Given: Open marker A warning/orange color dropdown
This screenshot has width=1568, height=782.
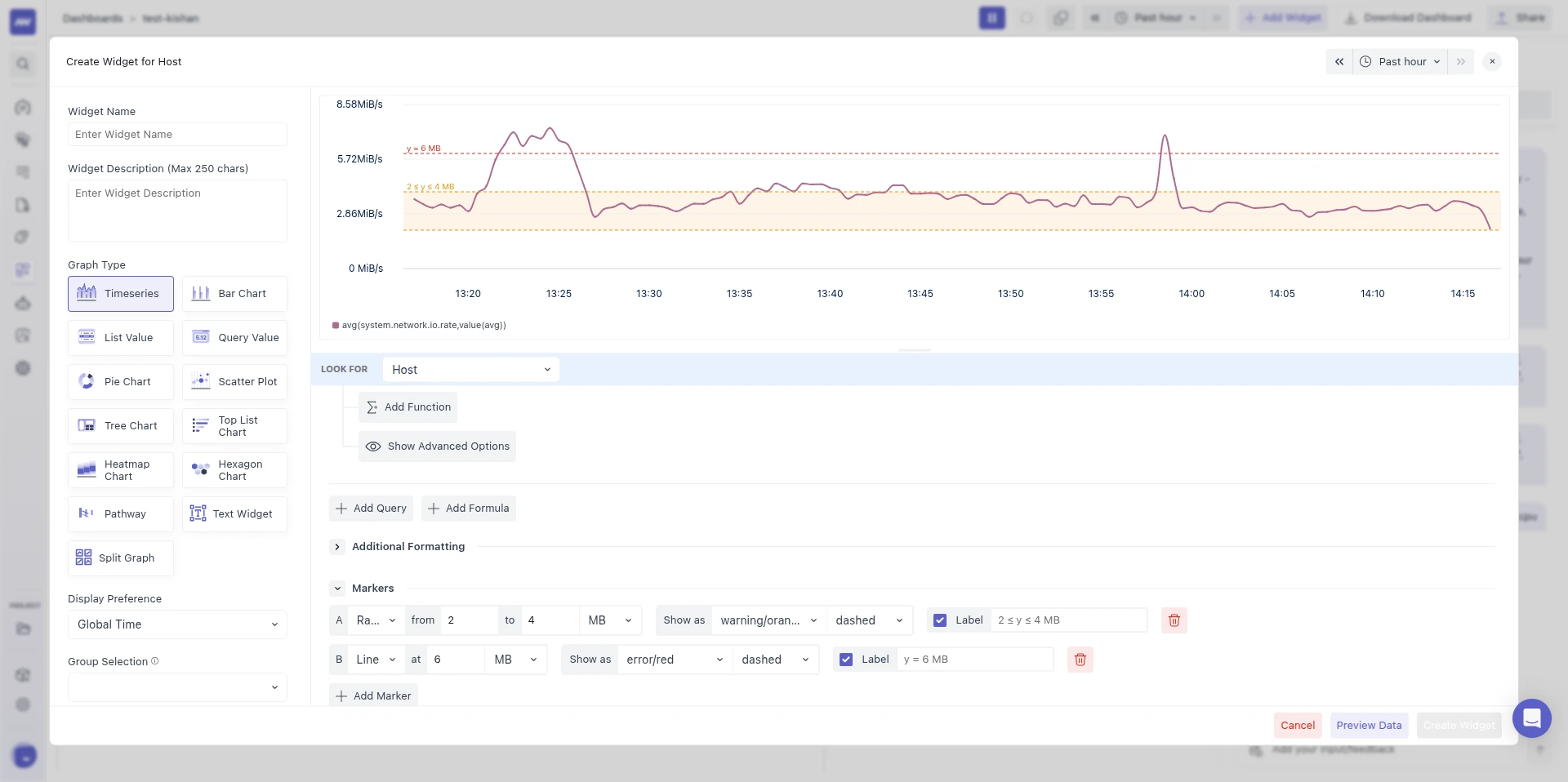Looking at the screenshot, I should [x=768, y=620].
